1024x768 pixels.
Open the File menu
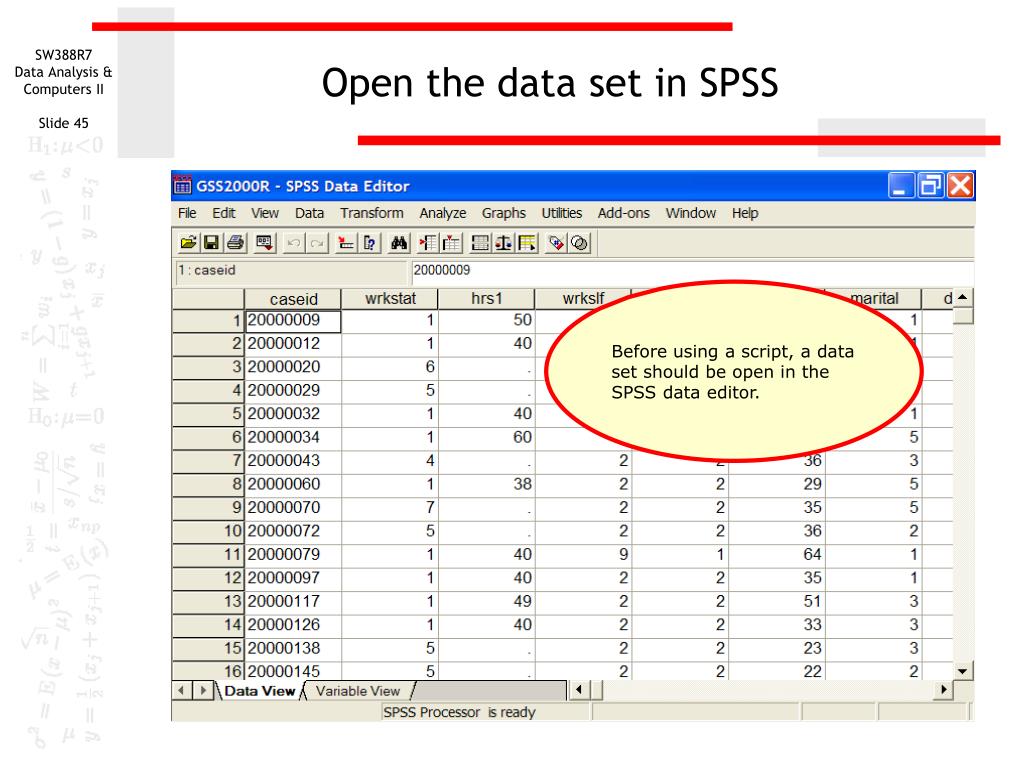(x=187, y=213)
